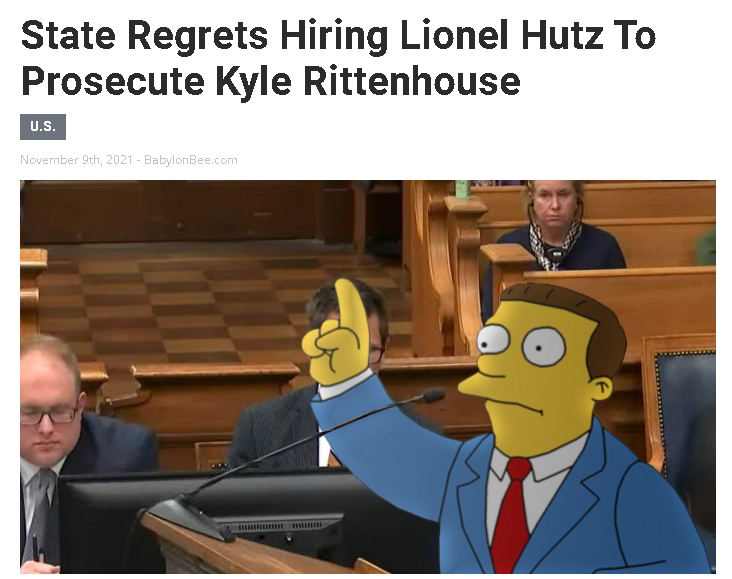Screen dimensions: 732x579
Task: Click the words "State Regrets" in the headline
Action: [144, 37]
